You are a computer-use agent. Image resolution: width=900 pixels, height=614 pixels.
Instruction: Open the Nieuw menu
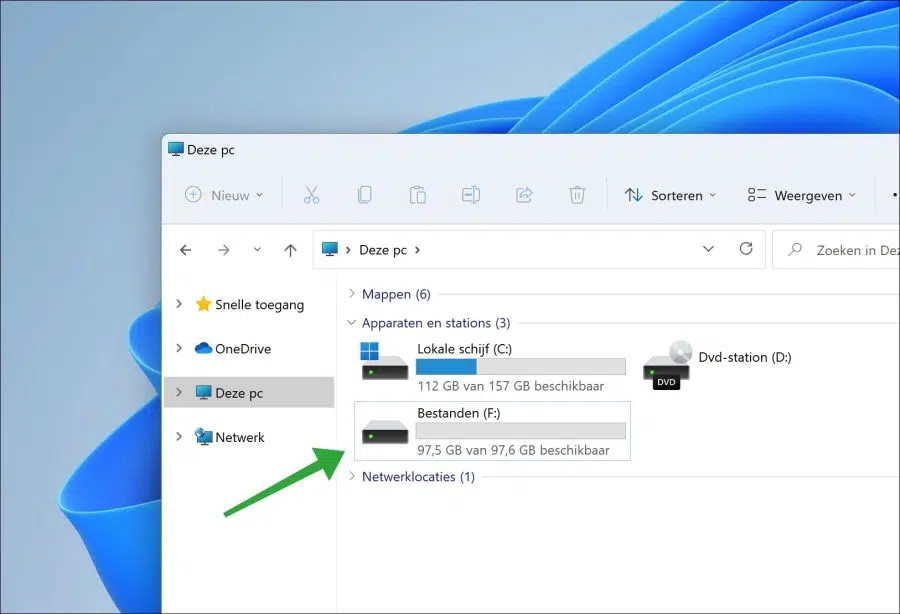224,195
